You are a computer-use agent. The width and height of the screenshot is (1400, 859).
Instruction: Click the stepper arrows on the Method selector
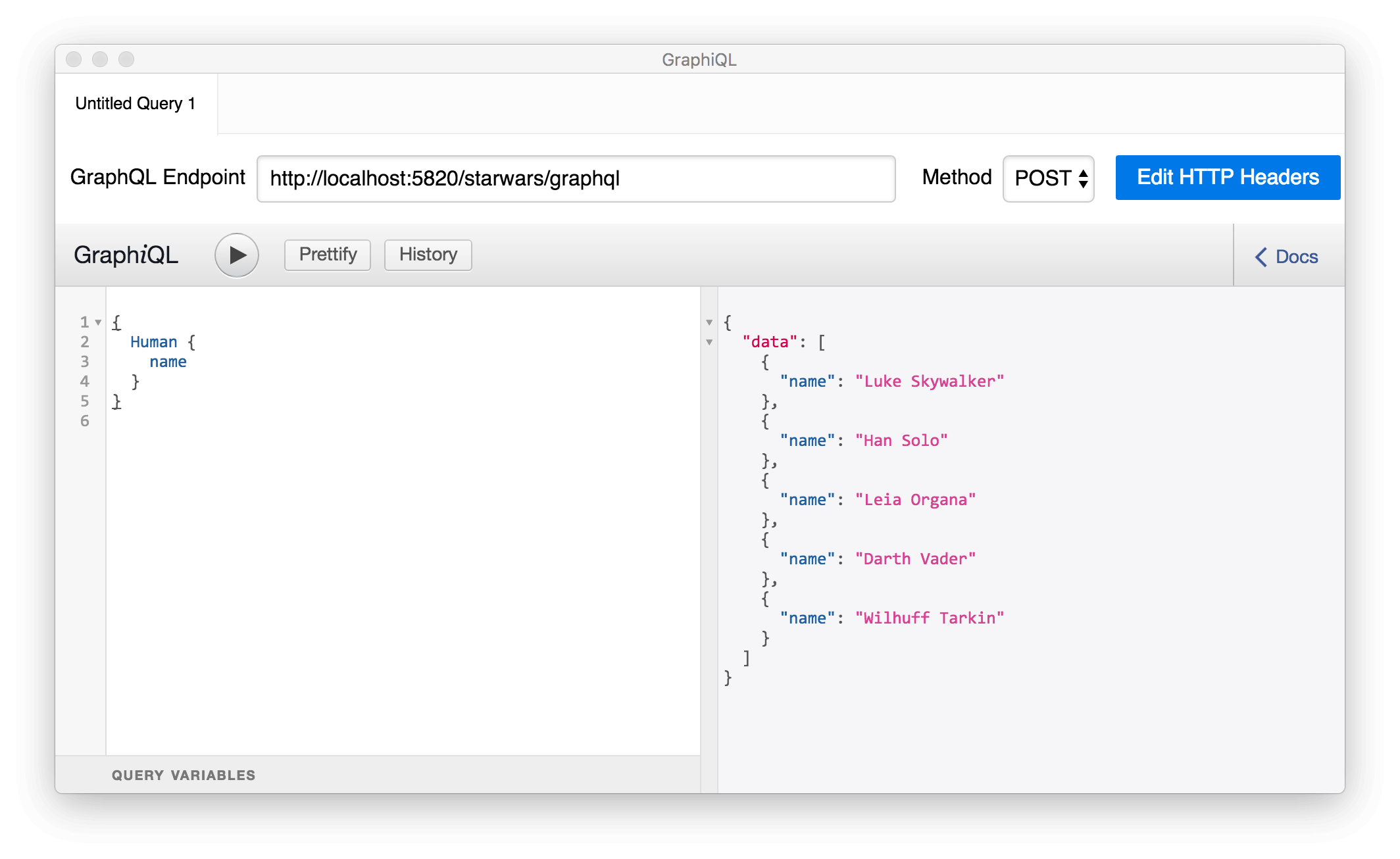click(x=1083, y=178)
